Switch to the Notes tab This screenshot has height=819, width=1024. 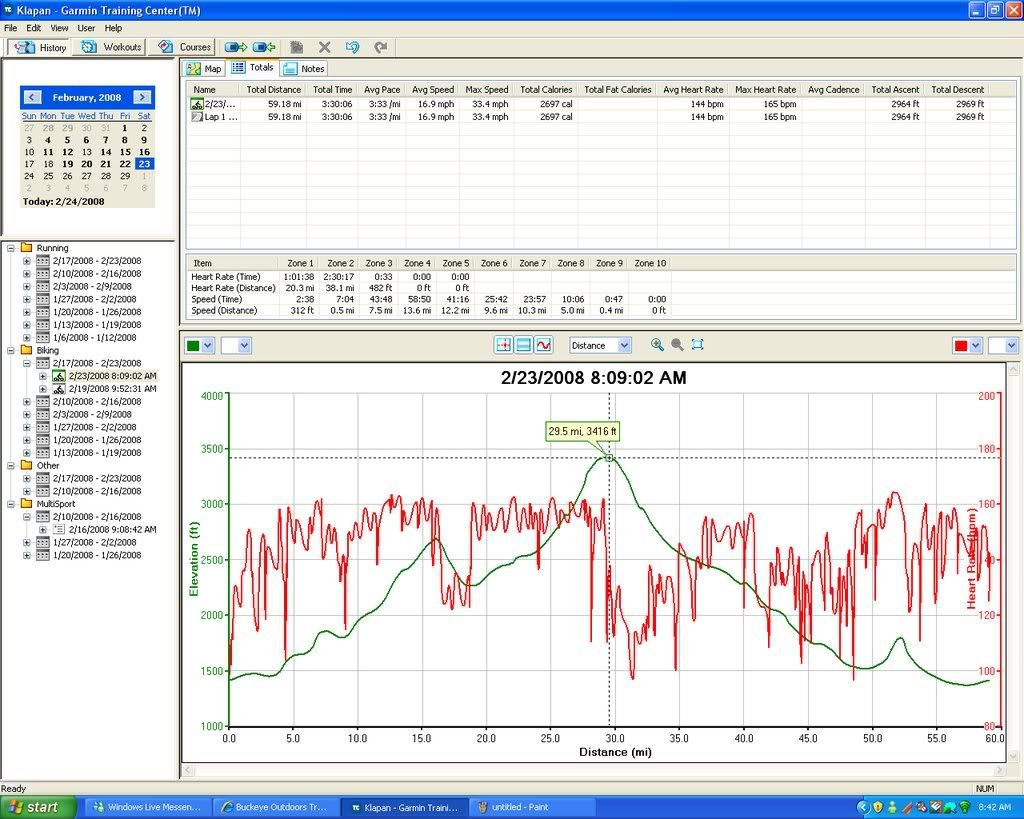pos(304,69)
